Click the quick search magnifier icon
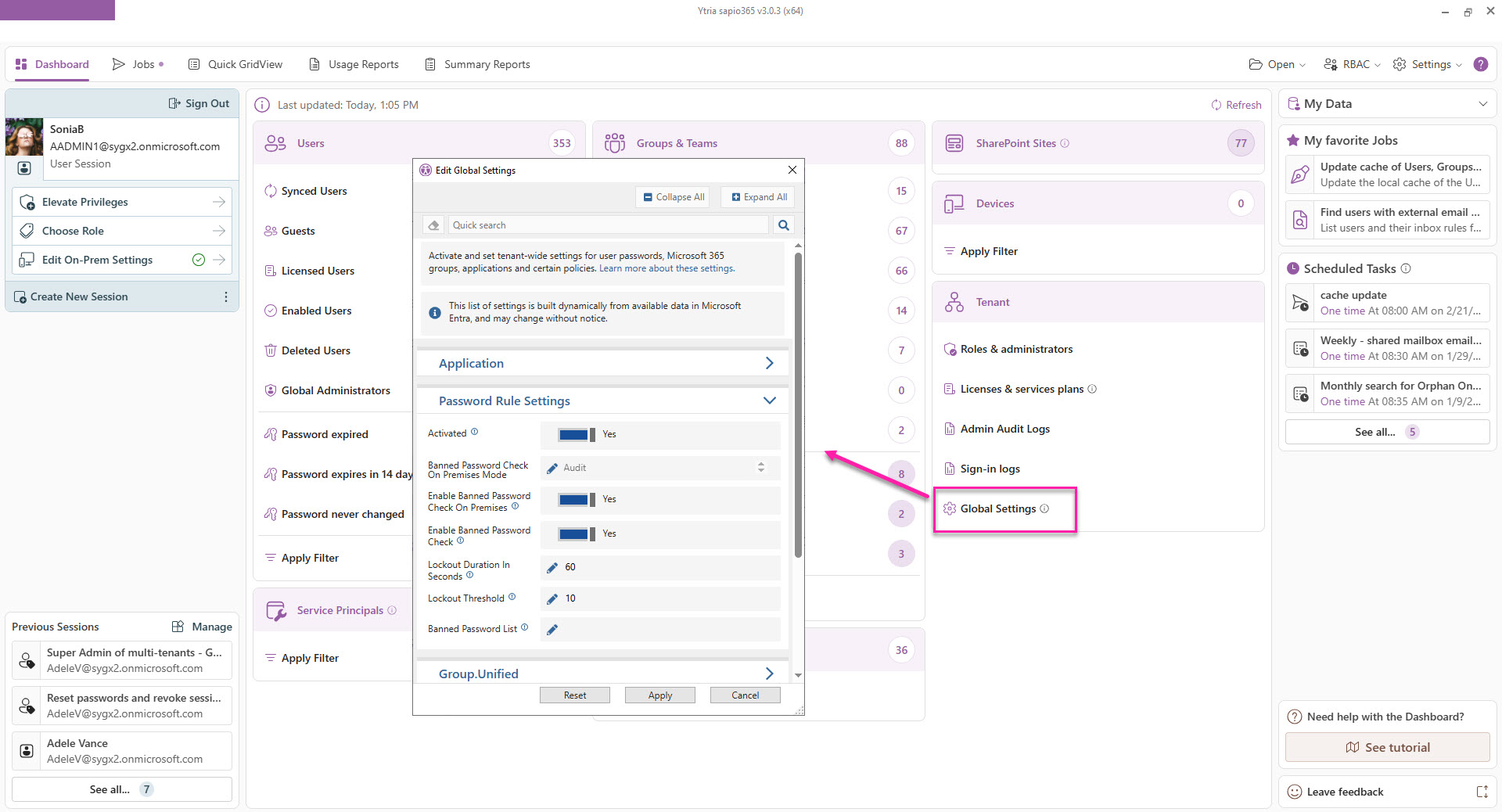Viewport: 1502px width, 812px height. (783, 225)
